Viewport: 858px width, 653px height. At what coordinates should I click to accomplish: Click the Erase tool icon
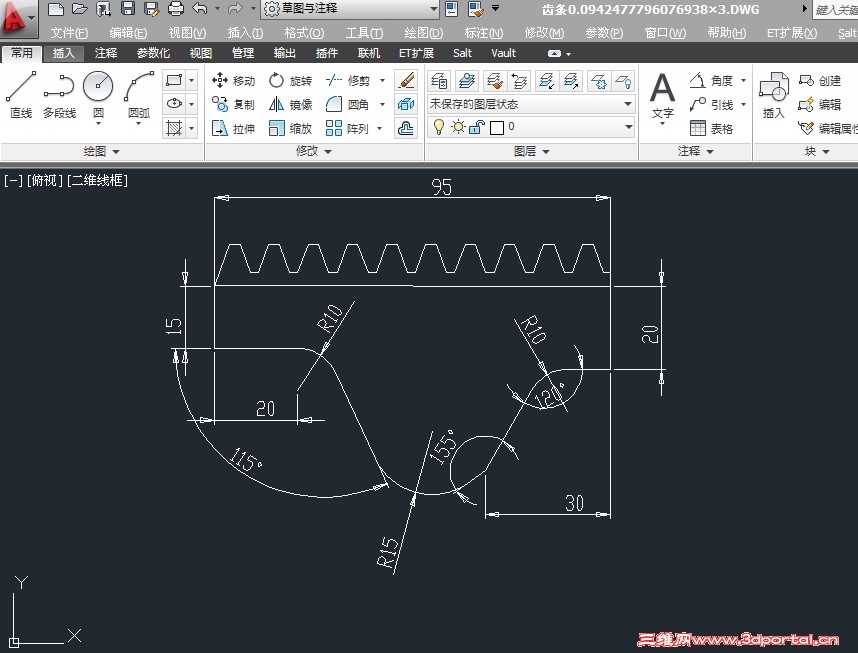pos(406,80)
